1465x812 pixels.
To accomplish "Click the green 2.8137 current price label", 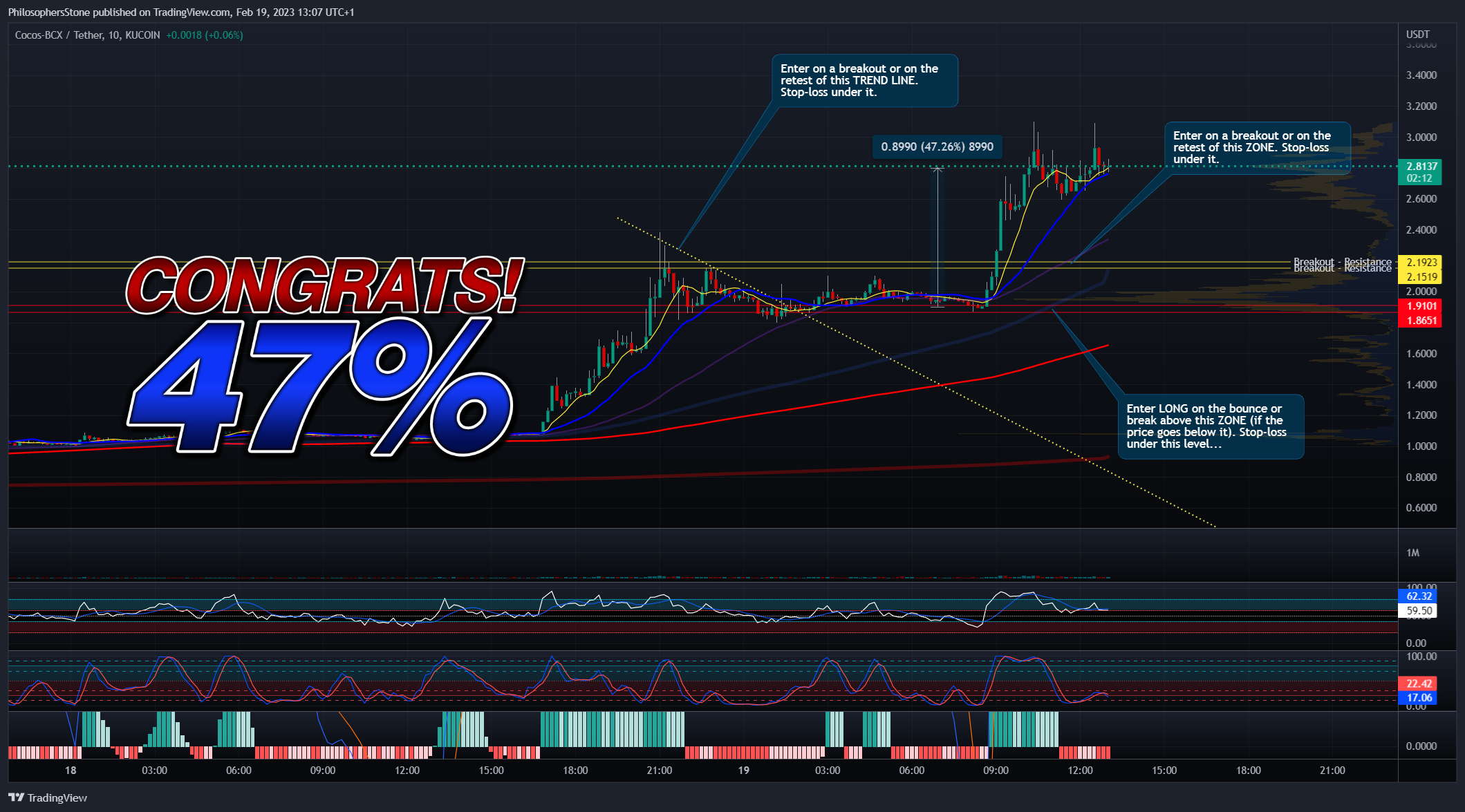I will [x=1420, y=166].
